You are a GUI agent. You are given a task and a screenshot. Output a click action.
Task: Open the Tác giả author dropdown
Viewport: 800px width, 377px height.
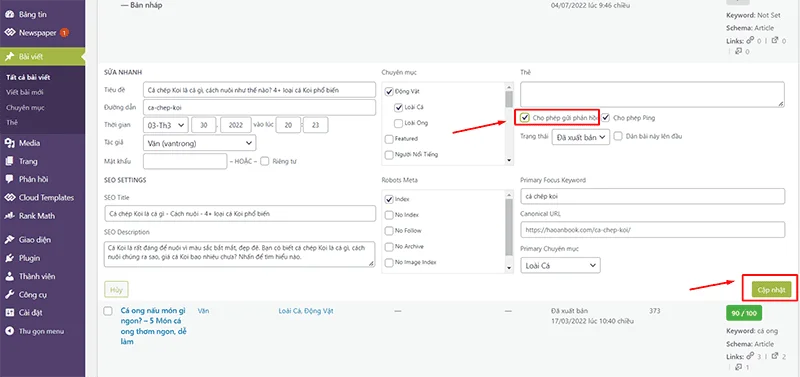tap(199, 143)
